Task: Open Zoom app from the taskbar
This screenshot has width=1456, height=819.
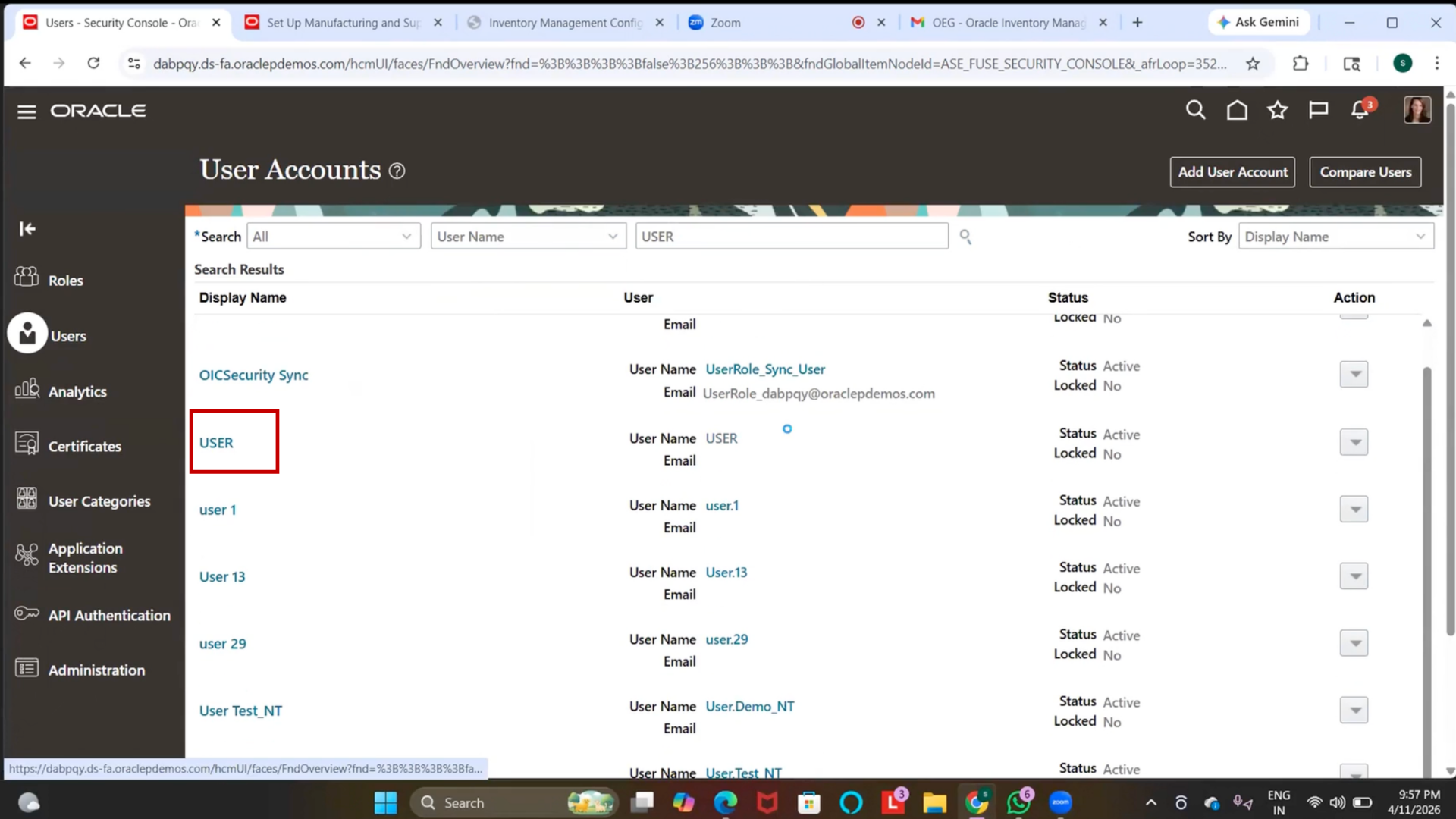Action: pos(1060,802)
